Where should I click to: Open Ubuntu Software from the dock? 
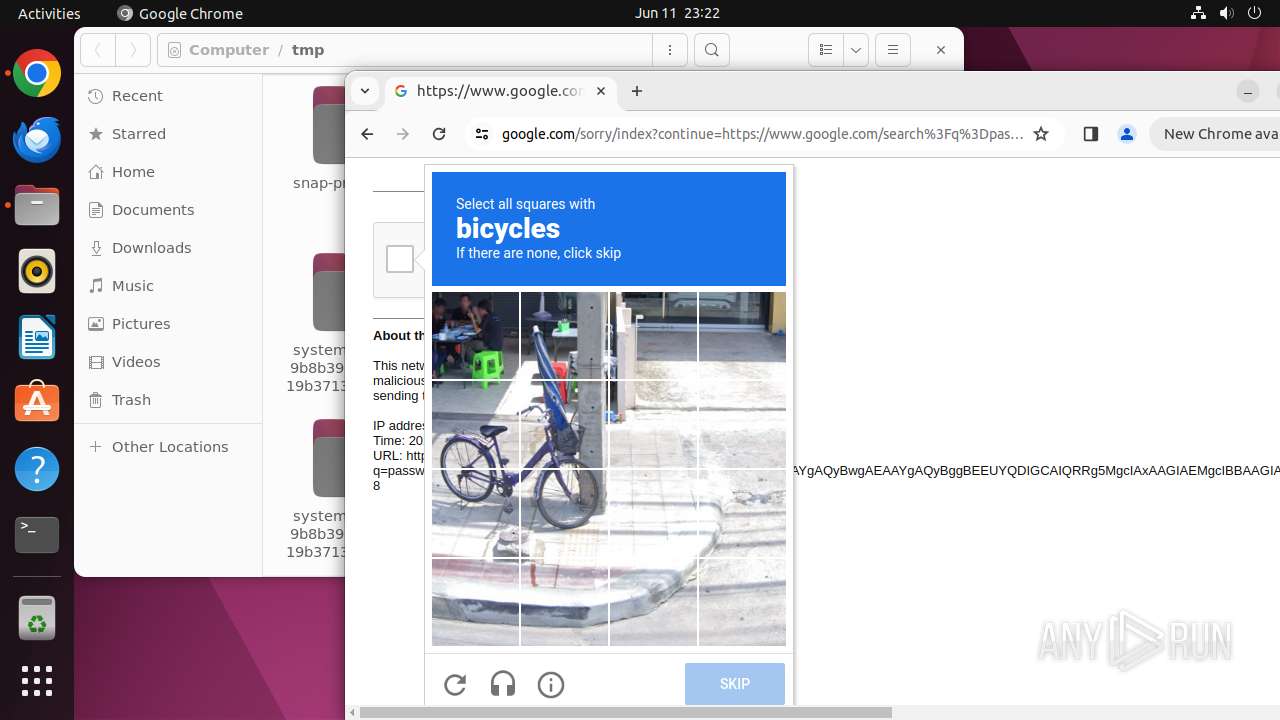(37, 403)
